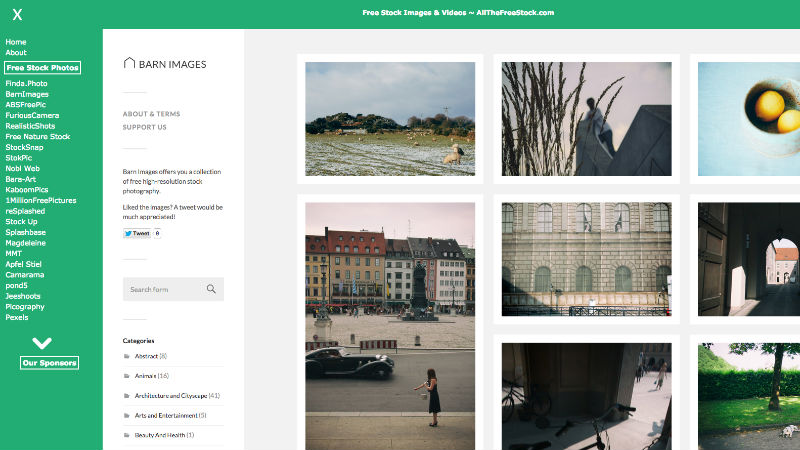Click the Tweet button
Image resolution: width=800 pixels, height=450 pixels.
pos(137,233)
